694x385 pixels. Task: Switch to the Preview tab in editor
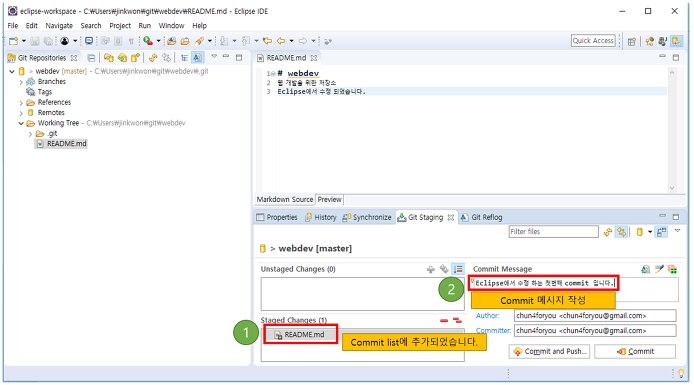329,200
